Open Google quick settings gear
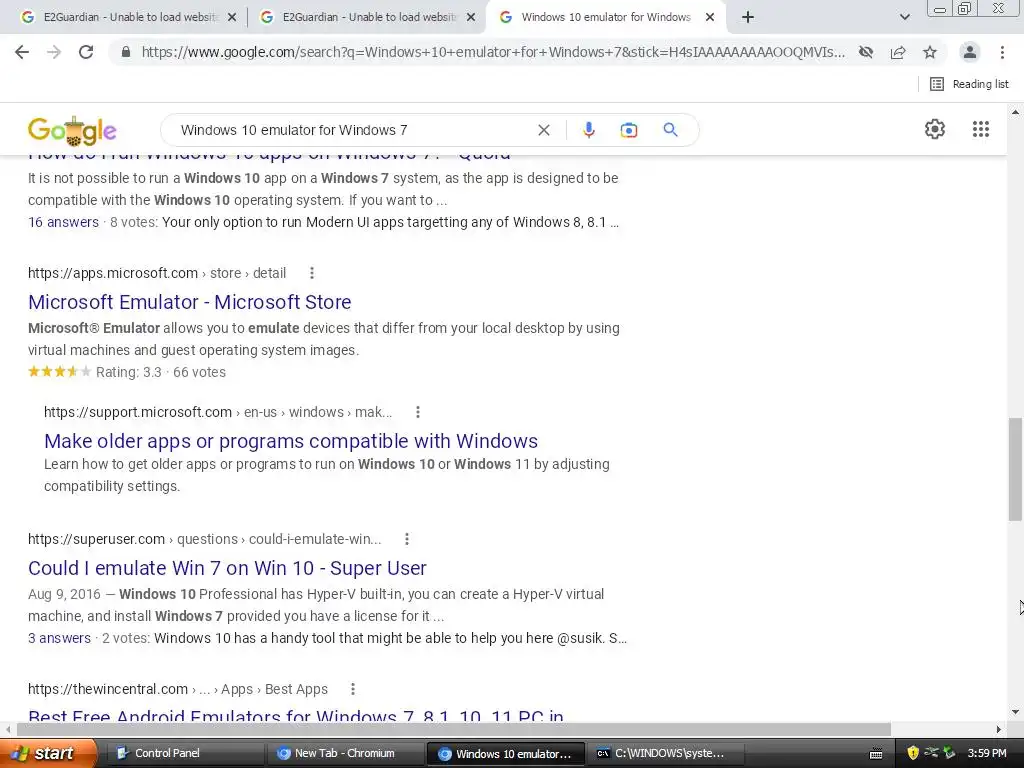This screenshot has width=1024, height=768. coord(935,129)
